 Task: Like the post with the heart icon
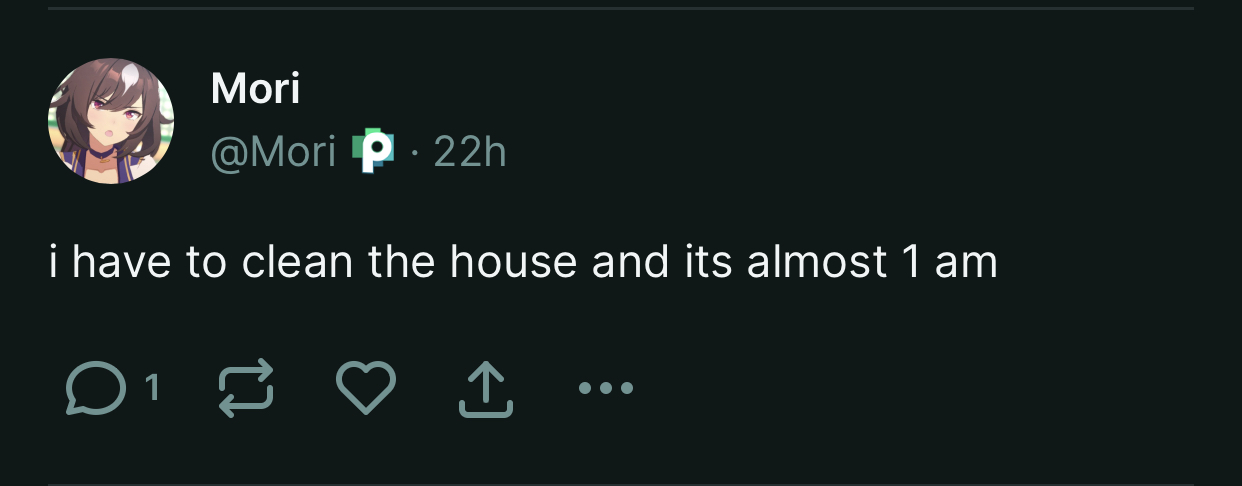pyautogui.click(x=366, y=387)
